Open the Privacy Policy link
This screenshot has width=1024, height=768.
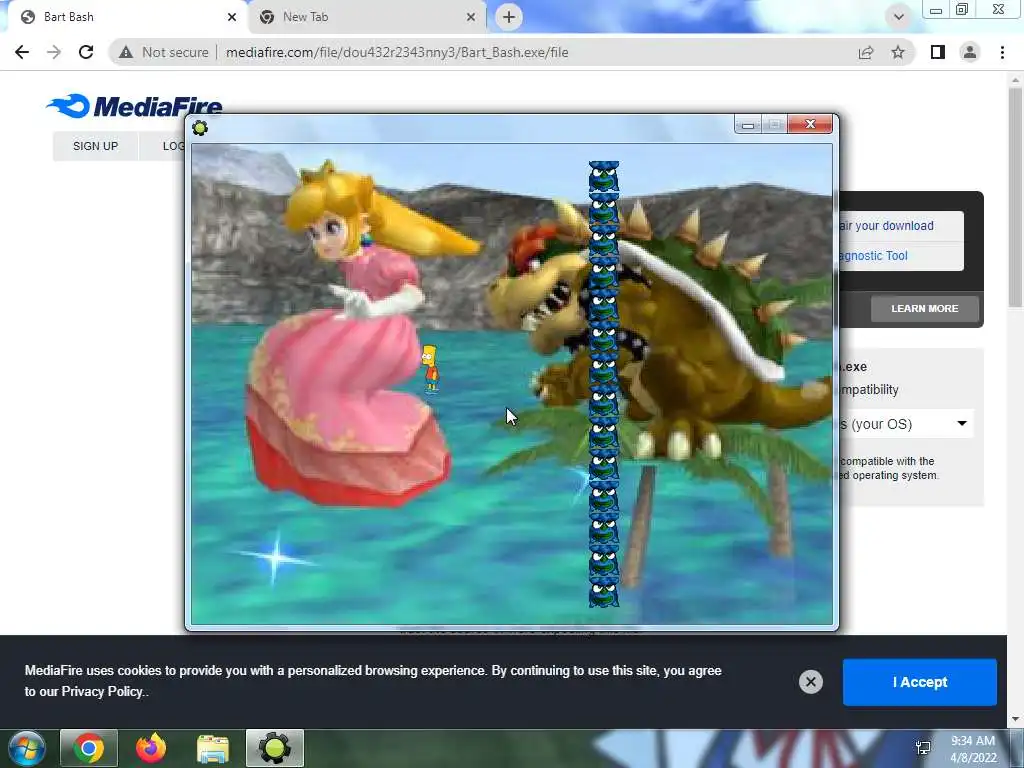click(102, 692)
